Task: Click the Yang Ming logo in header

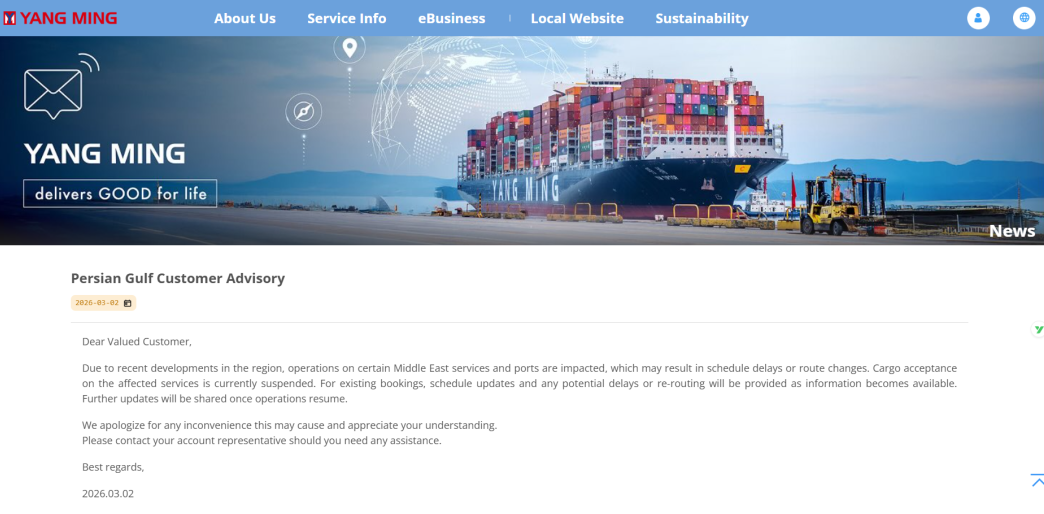Action: pyautogui.click(x=60, y=18)
